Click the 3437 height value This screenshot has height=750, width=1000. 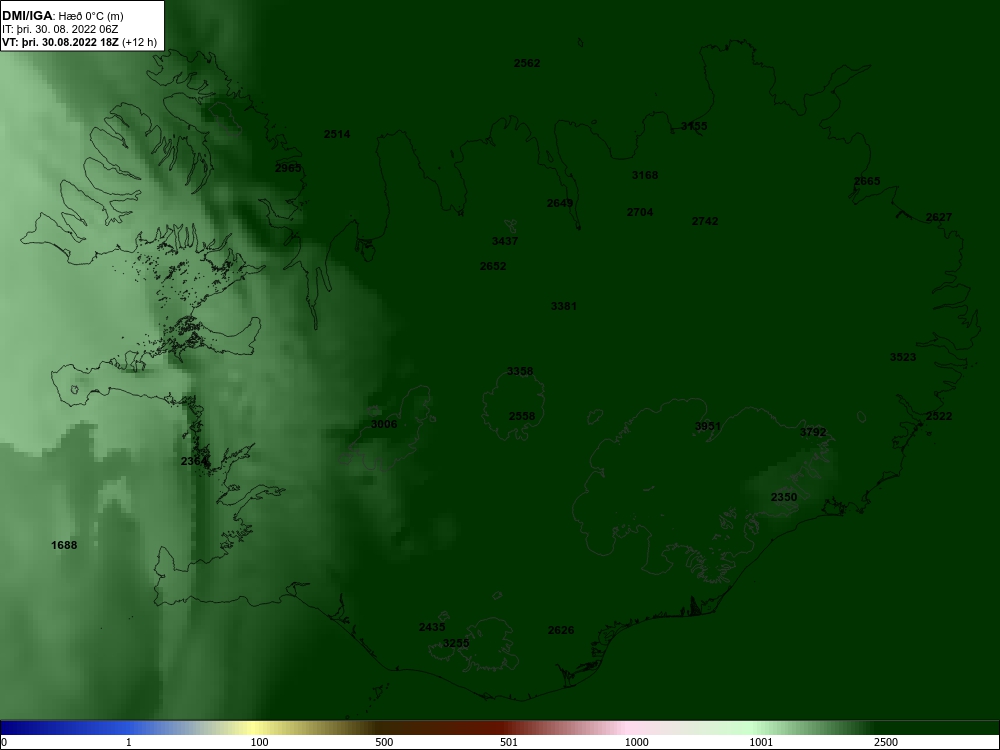tap(505, 240)
